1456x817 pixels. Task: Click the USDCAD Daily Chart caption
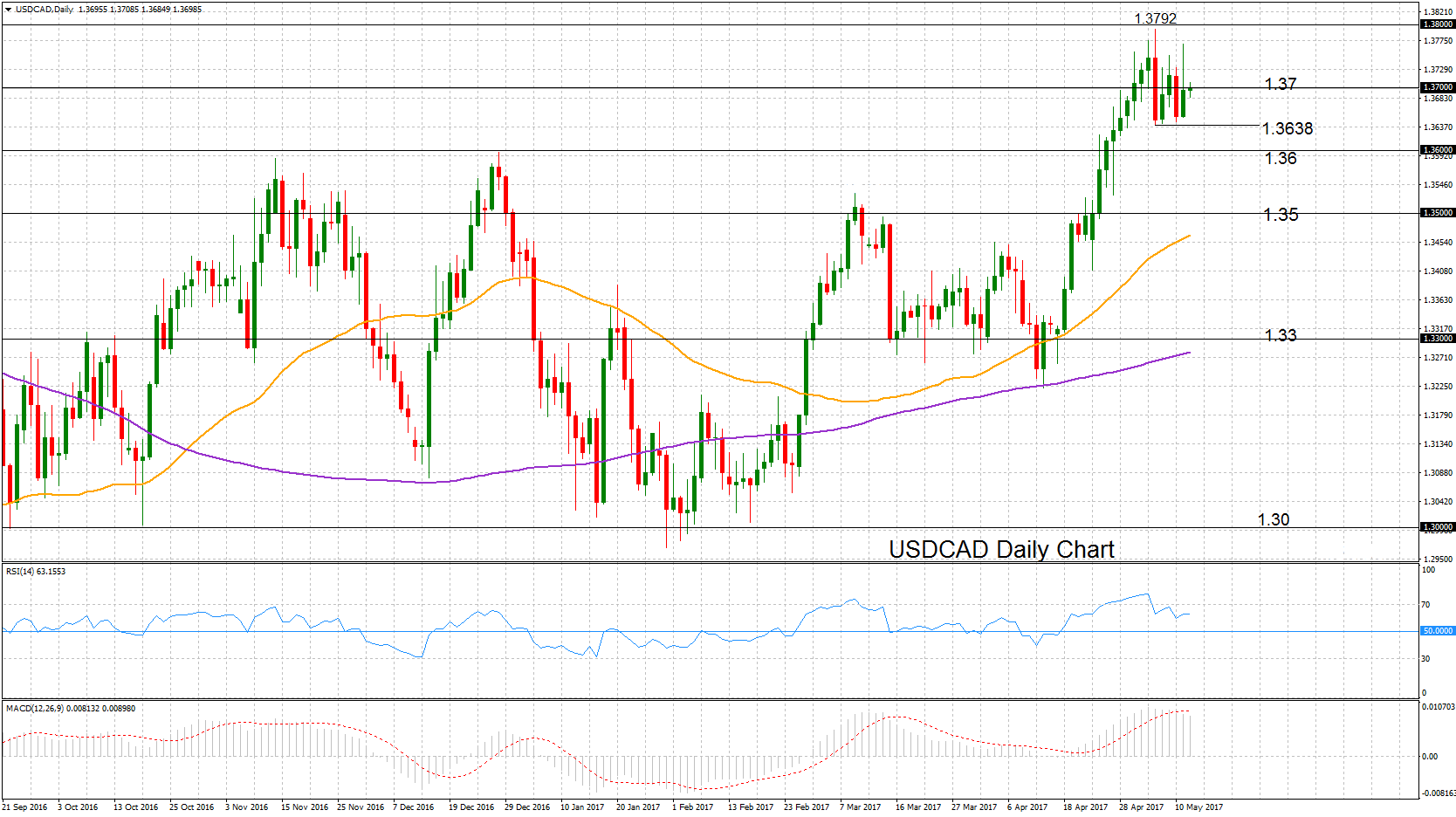coord(1001,549)
